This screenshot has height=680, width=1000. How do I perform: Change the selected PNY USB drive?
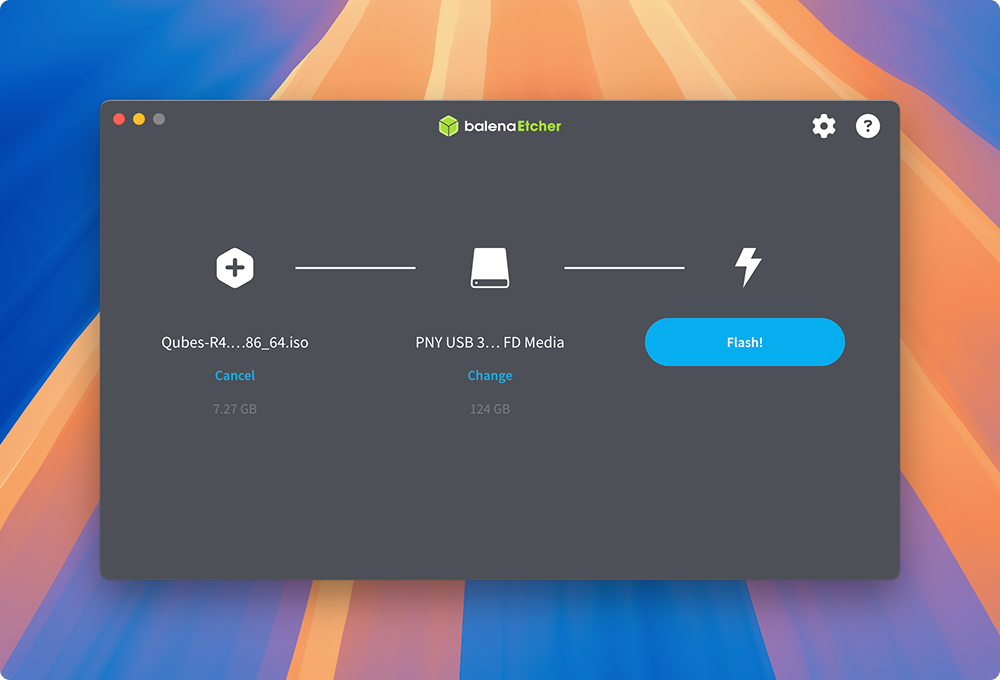(x=490, y=376)
